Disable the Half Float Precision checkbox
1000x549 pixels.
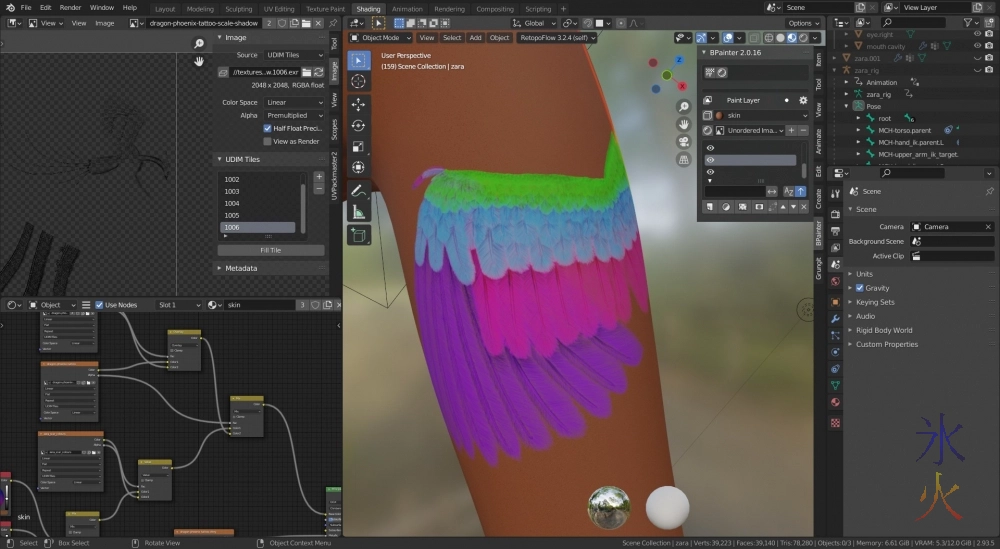[x=267, y=128]
